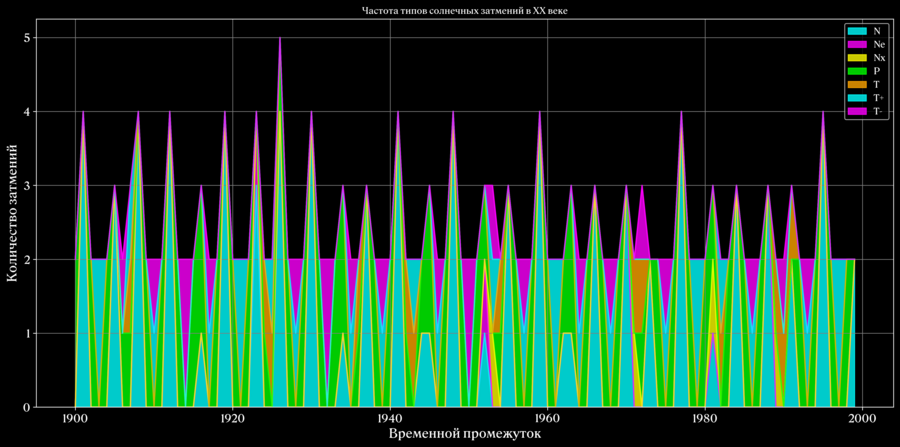Click the 3 y-axis tick label

point(28,186)
